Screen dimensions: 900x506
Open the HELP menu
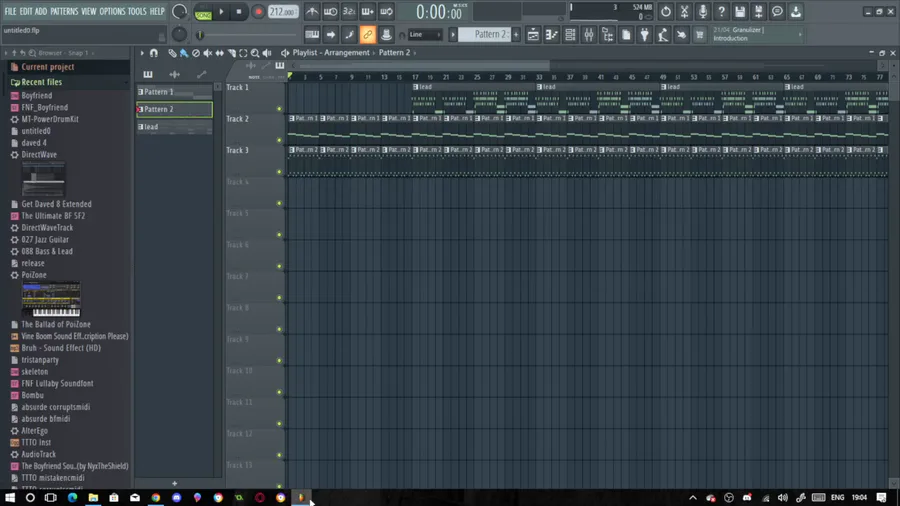[x=157, y=11]
